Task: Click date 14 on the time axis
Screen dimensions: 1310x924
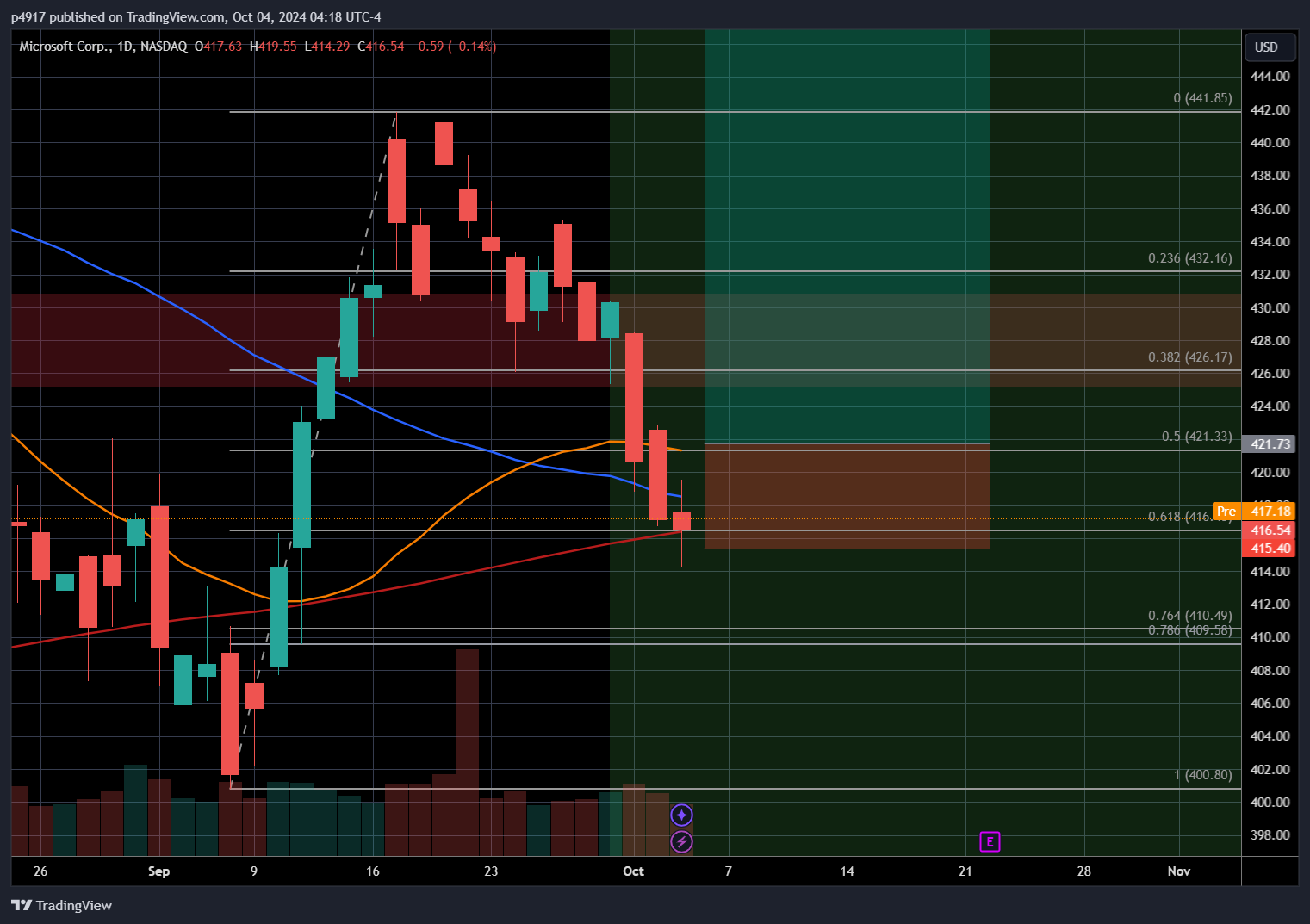Action: (x=847, y=871)
